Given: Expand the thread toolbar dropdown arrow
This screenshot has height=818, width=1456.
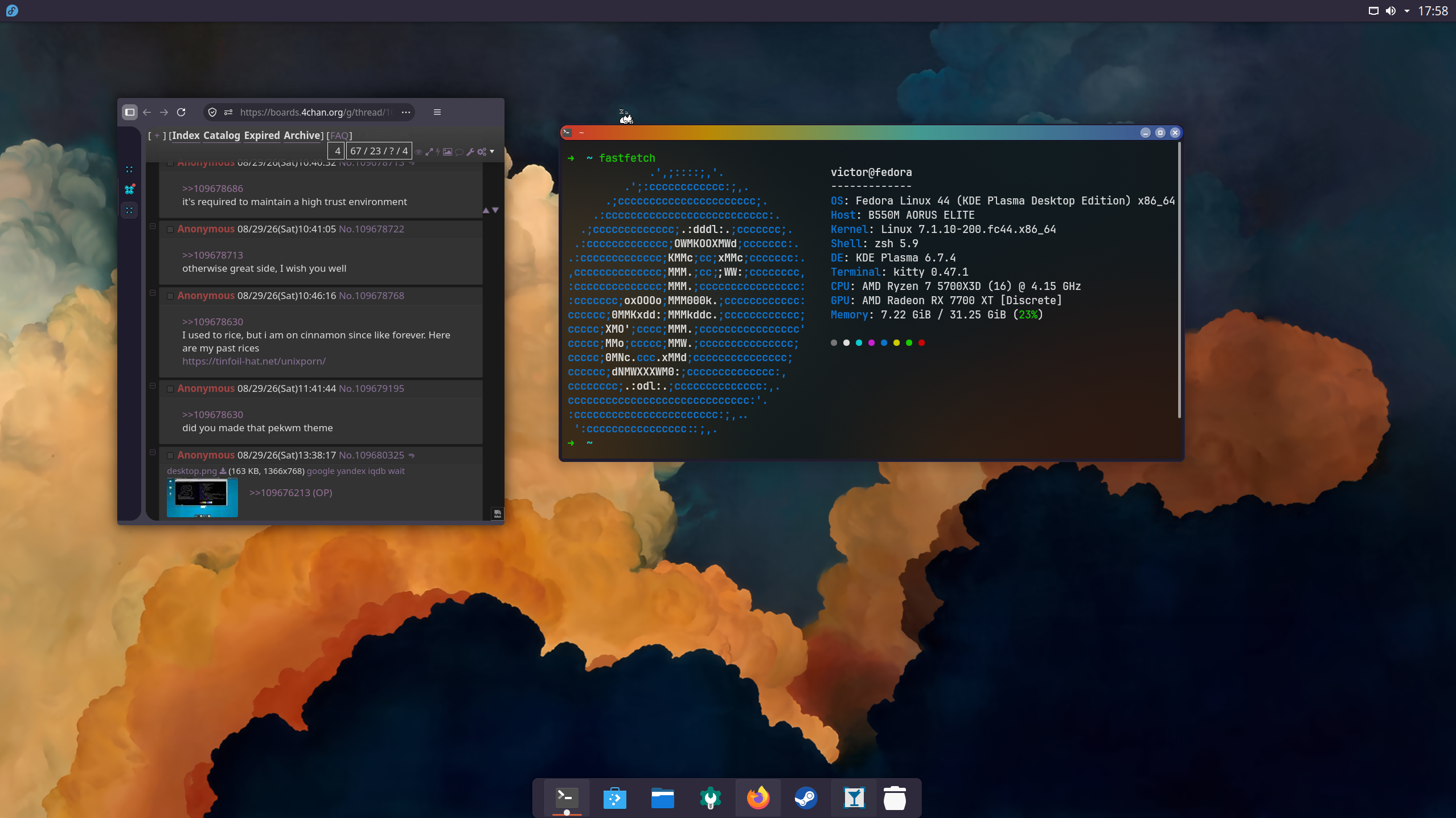Looking at the screenshot, I should tap(492, 152).
